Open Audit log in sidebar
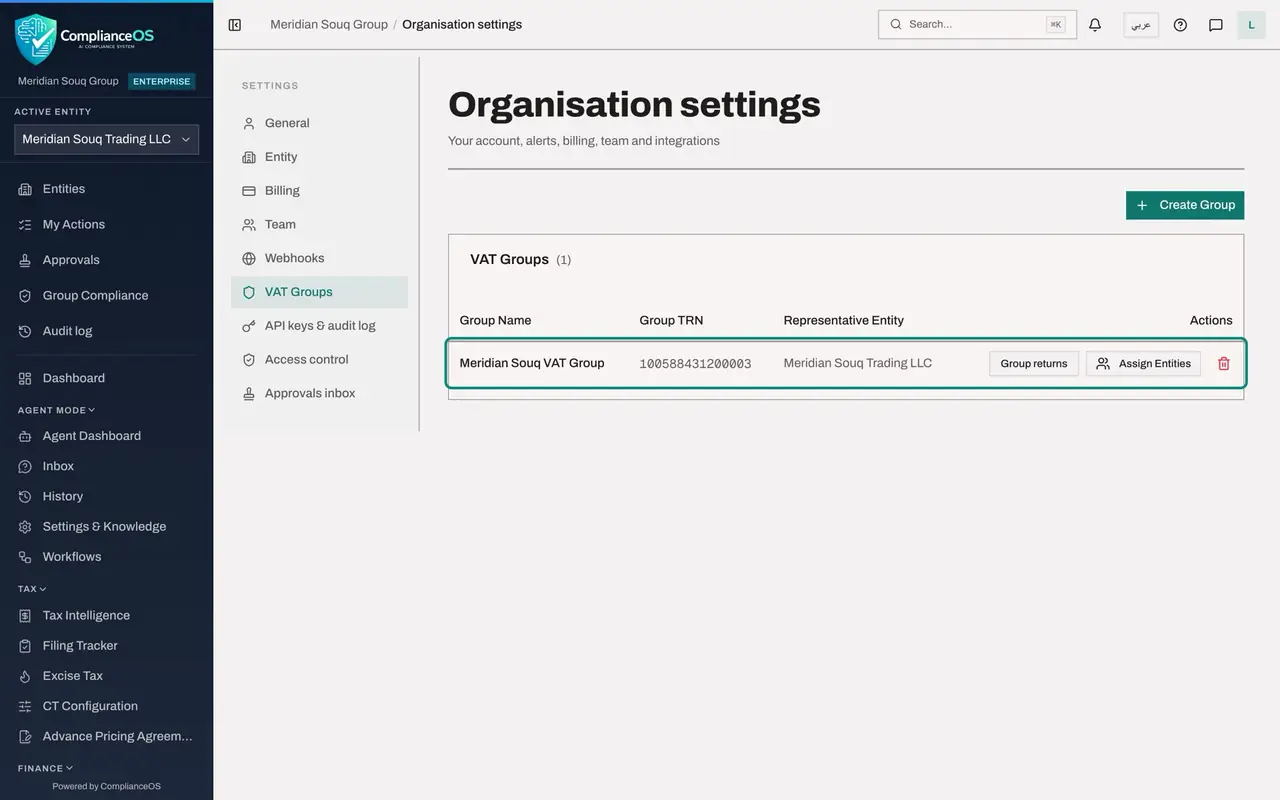This screenshot has height=800, width=1280. pos(106,331)
